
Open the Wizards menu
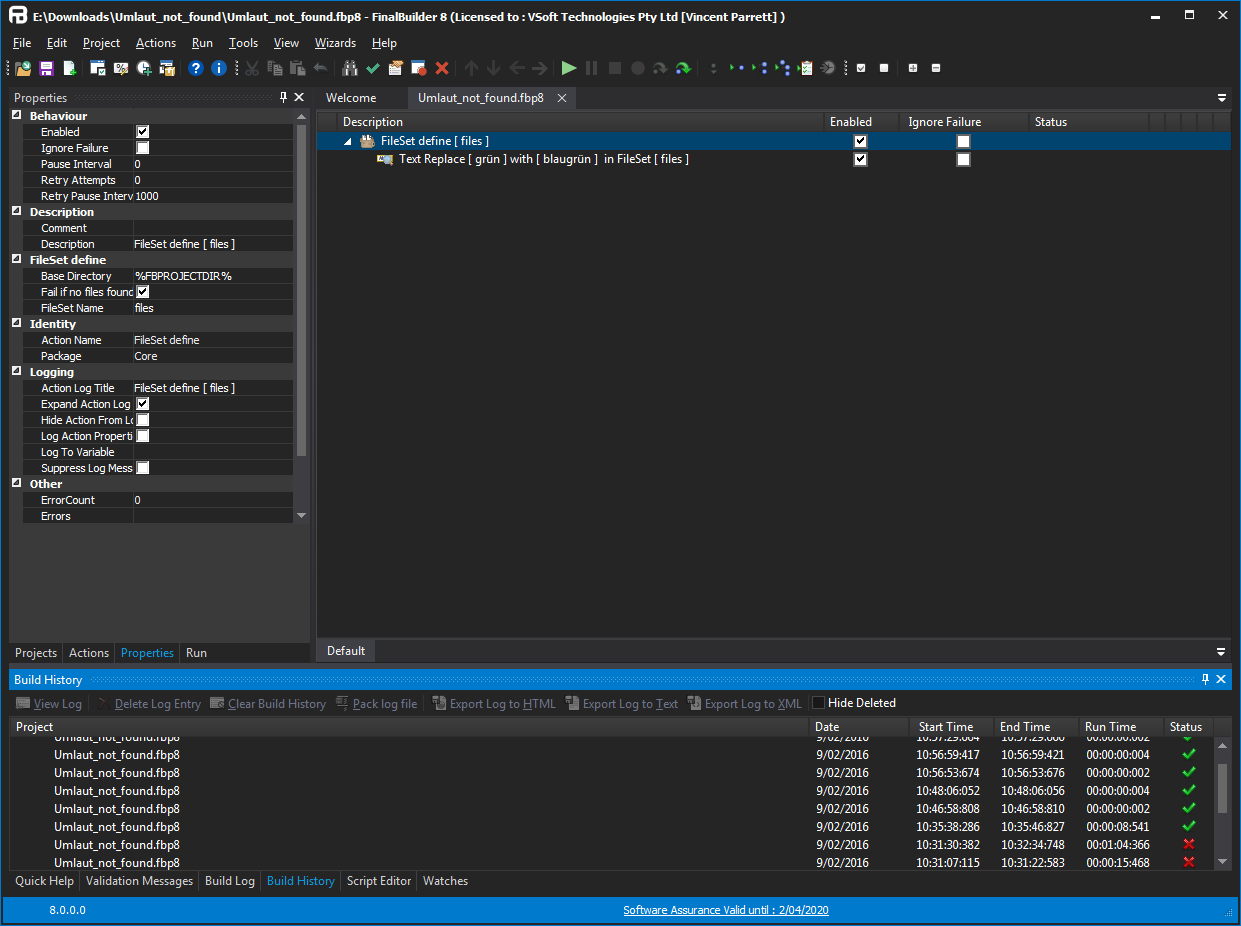point(335,43)
